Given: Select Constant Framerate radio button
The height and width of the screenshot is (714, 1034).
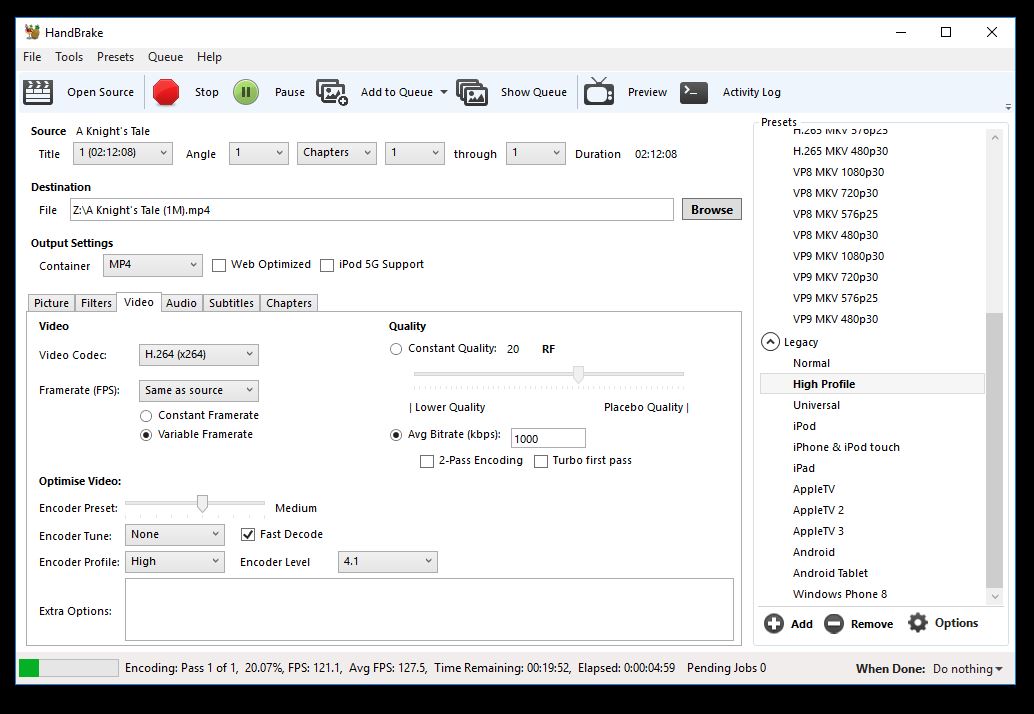Looking at the screenshot, I should (x=146, y=416).
